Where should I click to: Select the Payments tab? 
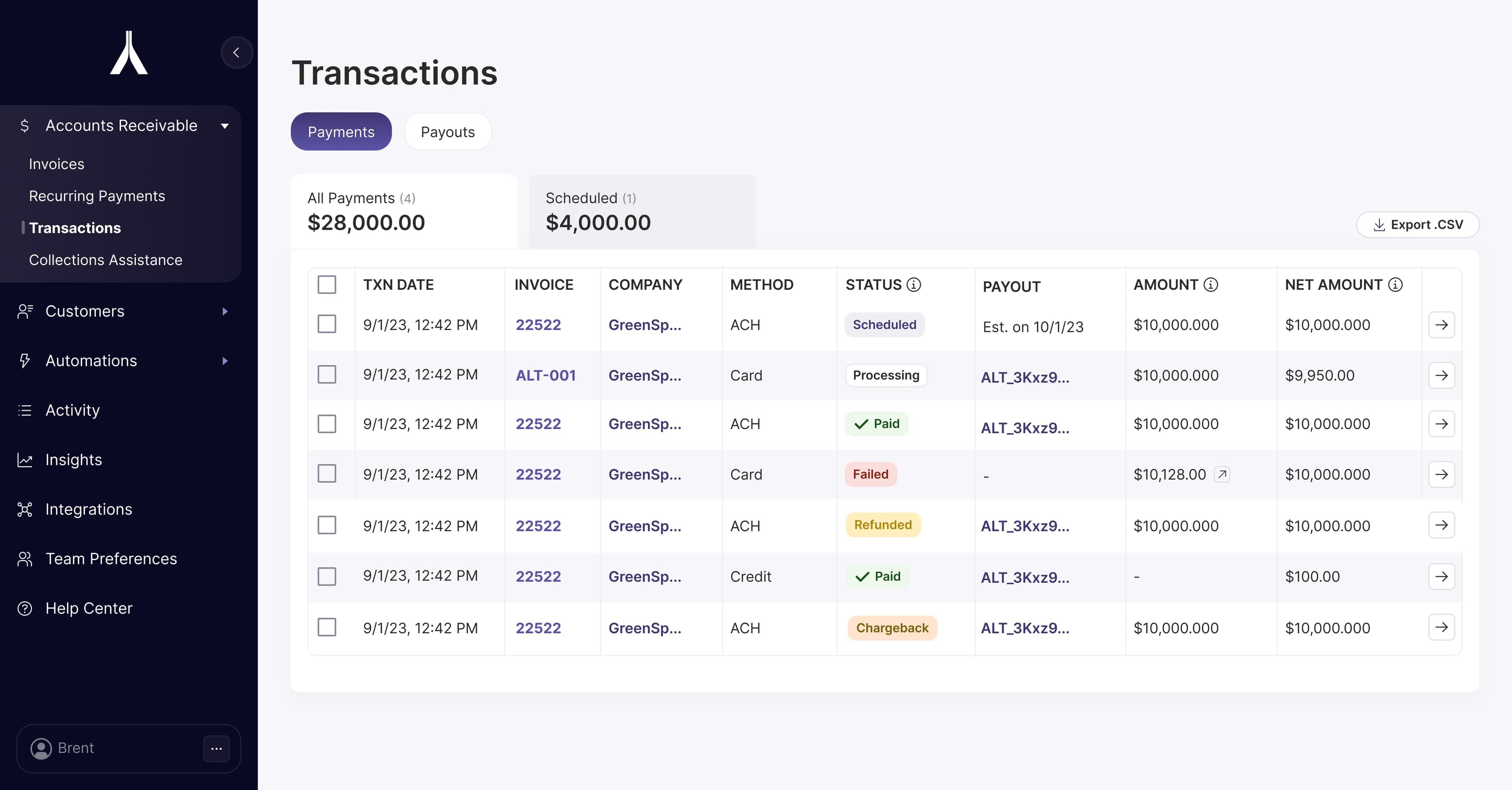tap(341, 132)
